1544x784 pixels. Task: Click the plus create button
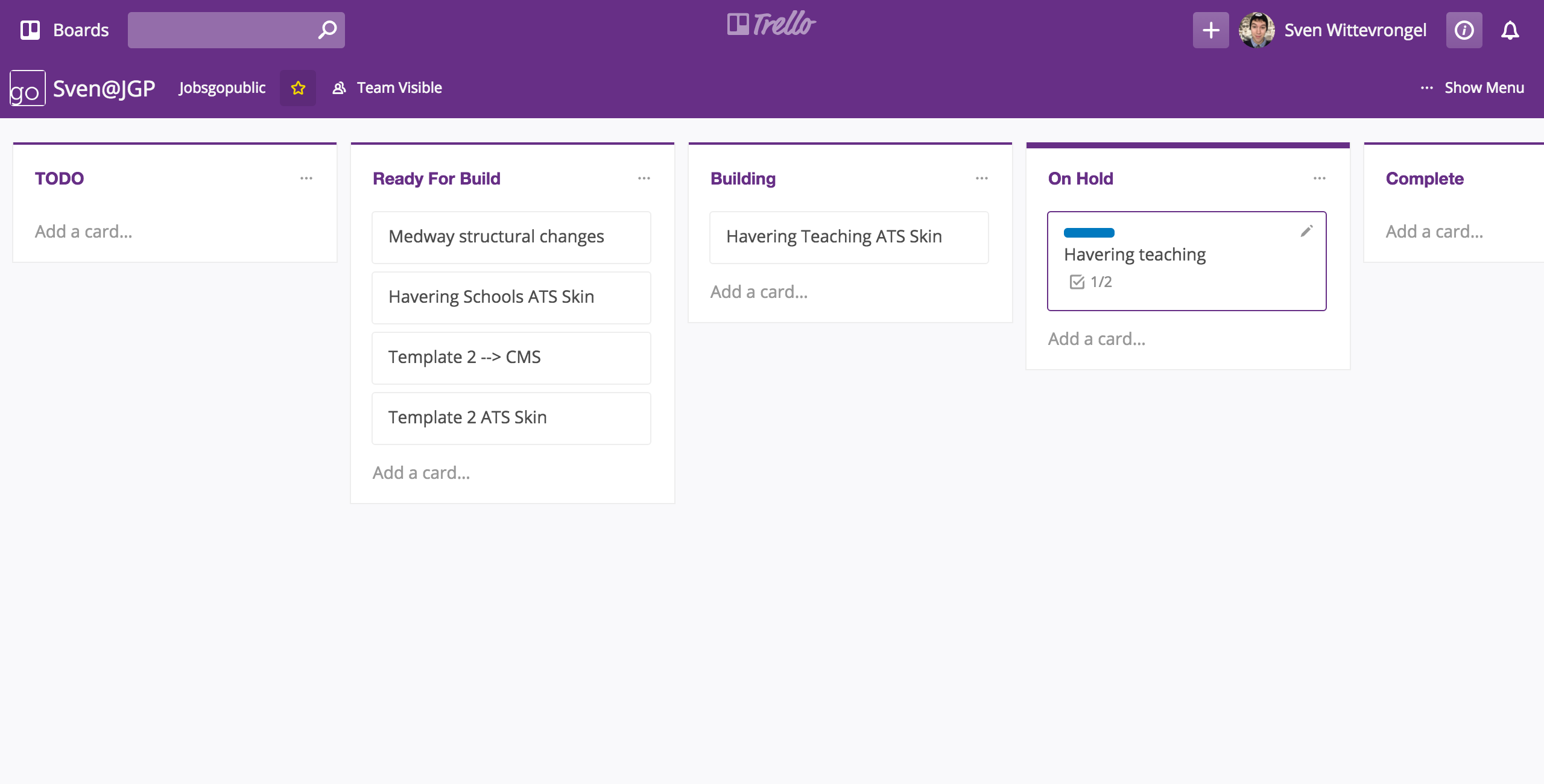1210,30
